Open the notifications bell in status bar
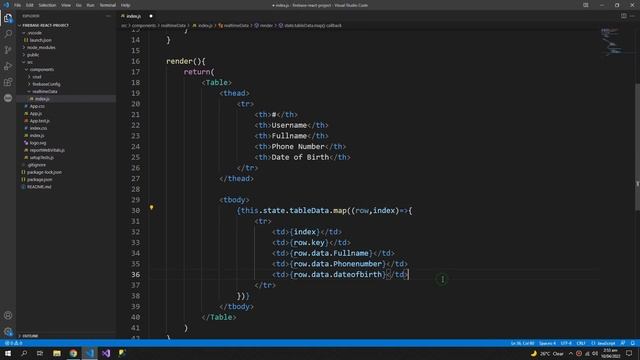640x360 pixels. point(633,343)
